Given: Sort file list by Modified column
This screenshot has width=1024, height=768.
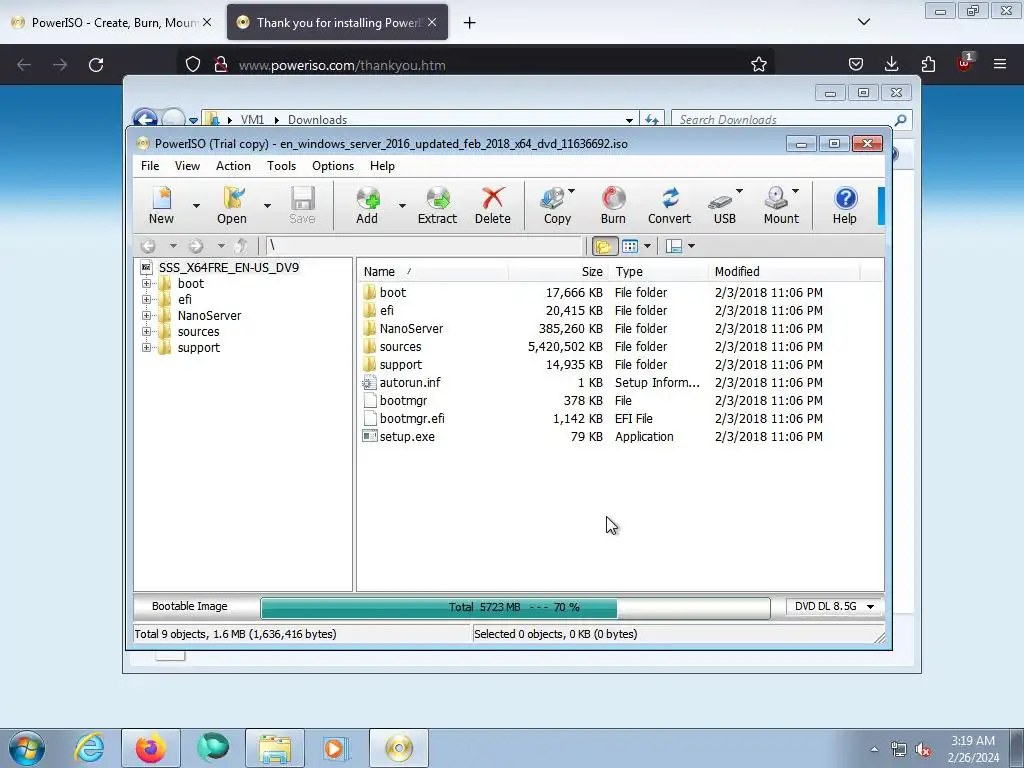Looking at the screenshot, I should point(784,272).
